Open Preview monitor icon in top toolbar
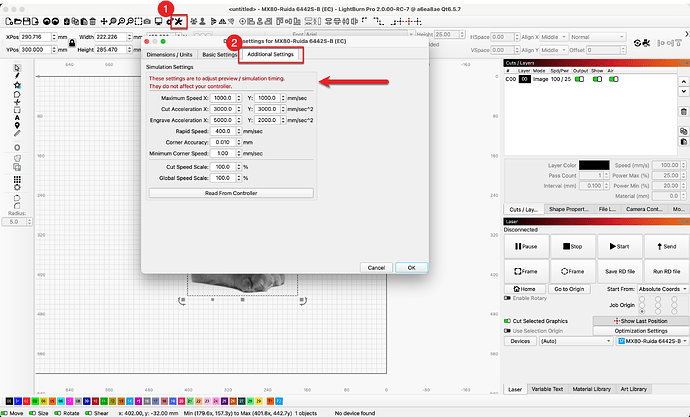The height and width of the screenshot is (417, 690). pos(158,21)
